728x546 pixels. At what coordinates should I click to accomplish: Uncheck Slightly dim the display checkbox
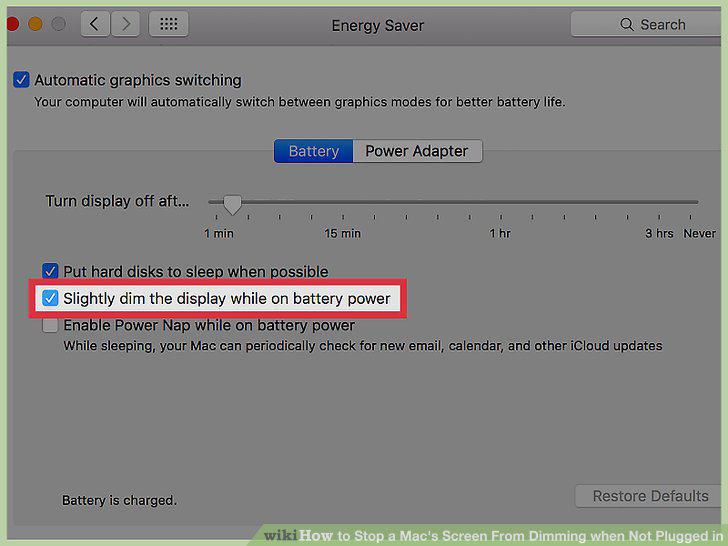tap(50, 298)
